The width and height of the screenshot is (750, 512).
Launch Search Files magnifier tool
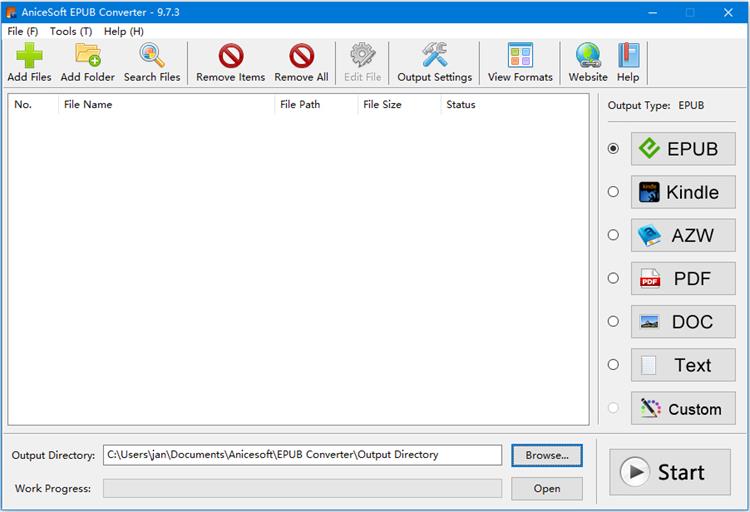tap(152, 55)
